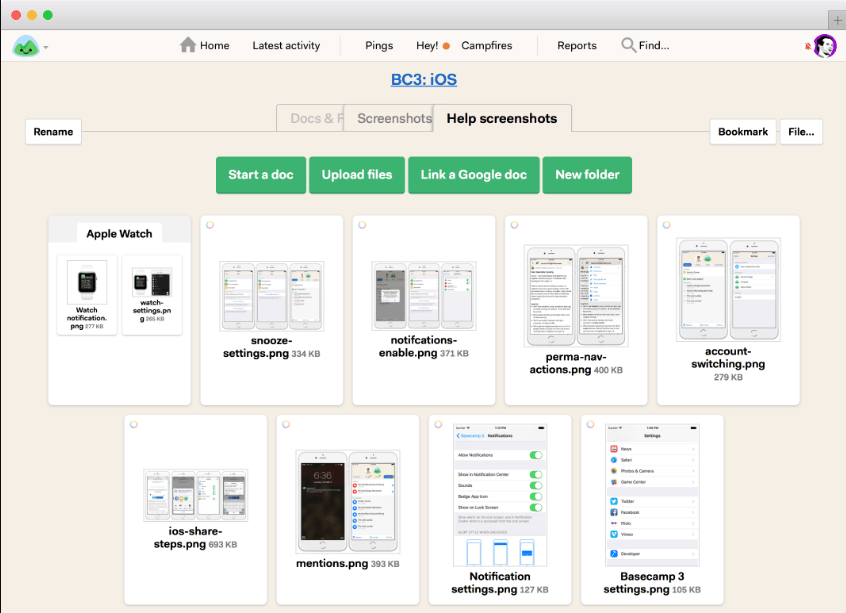Screen dimensions: 846x613
Task: Click the notifcations-enable.png file name
Action: click(x=418, y=346)
